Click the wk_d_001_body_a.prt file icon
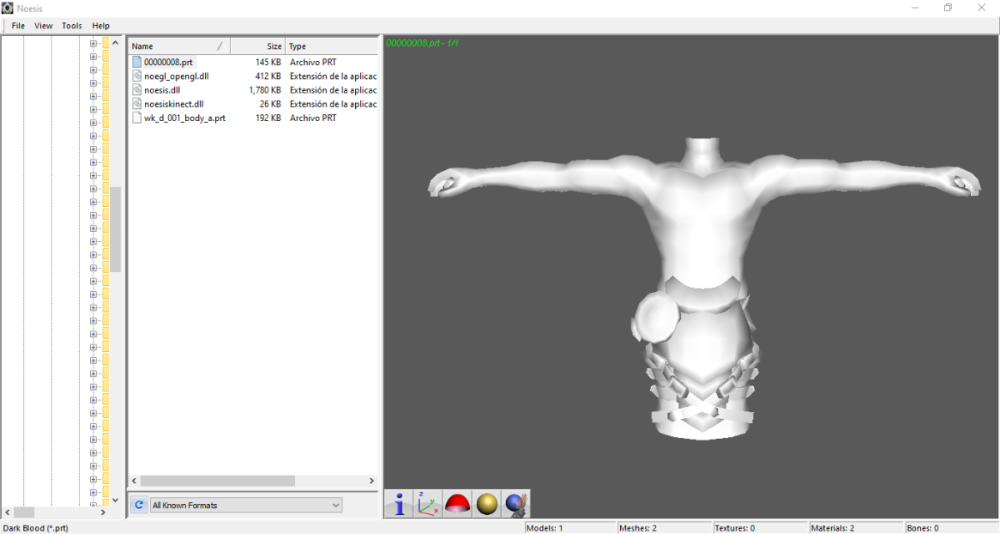This screenshot has height=534, width=1000. pyautogui.click(x=137, y=118)
